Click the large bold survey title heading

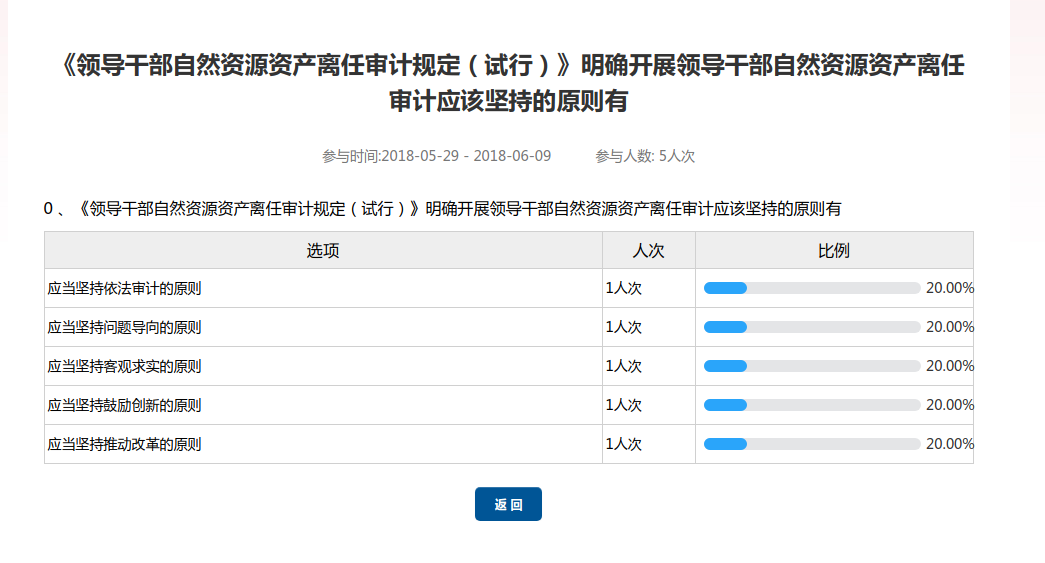[512, 83]
